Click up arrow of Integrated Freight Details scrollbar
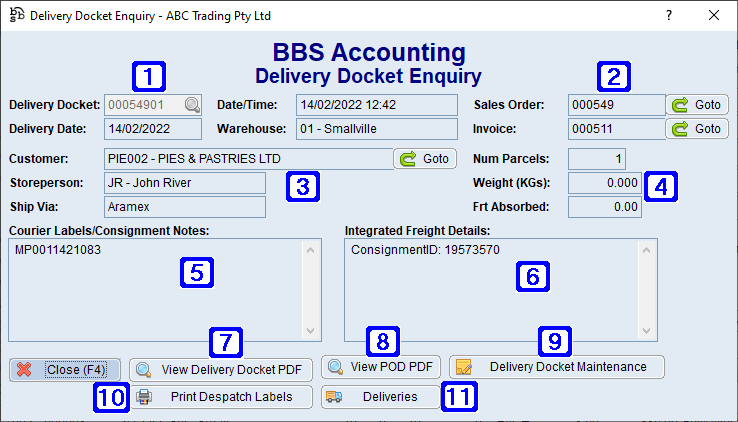The width and height of the screenshot is (738, 422). point(646,250)
